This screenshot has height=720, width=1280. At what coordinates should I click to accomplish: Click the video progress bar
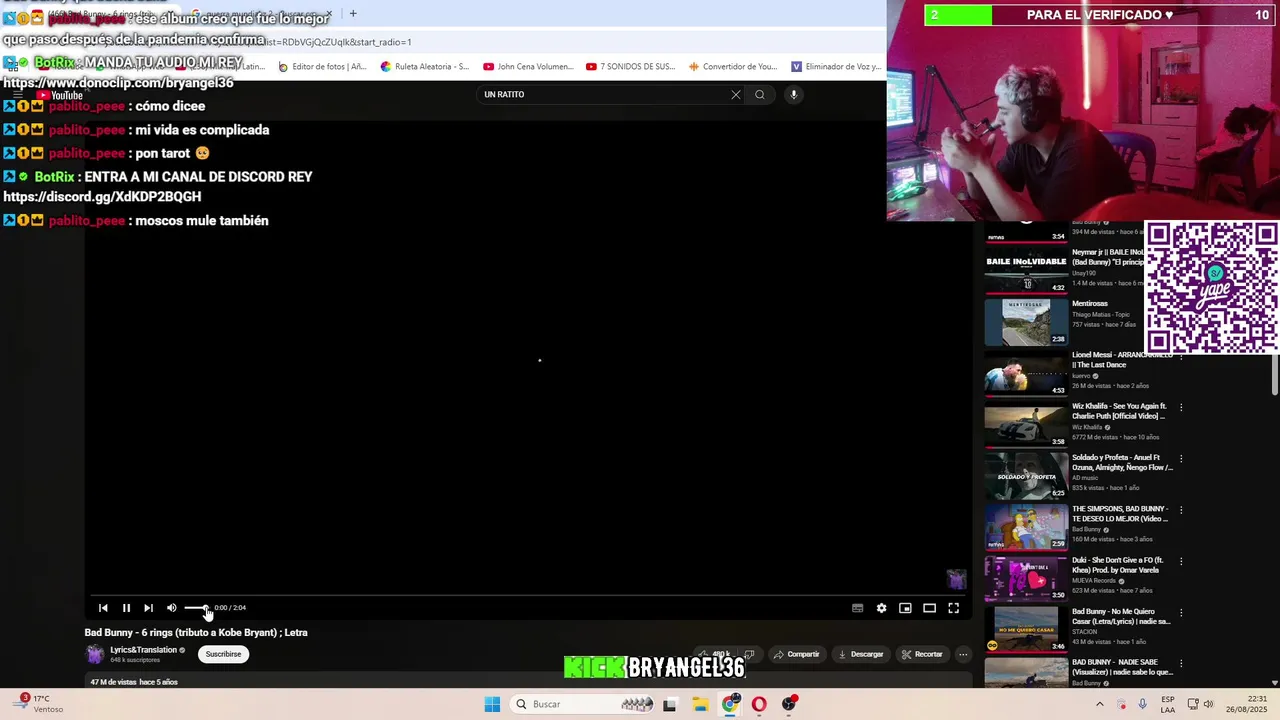[x=527, y=595]
